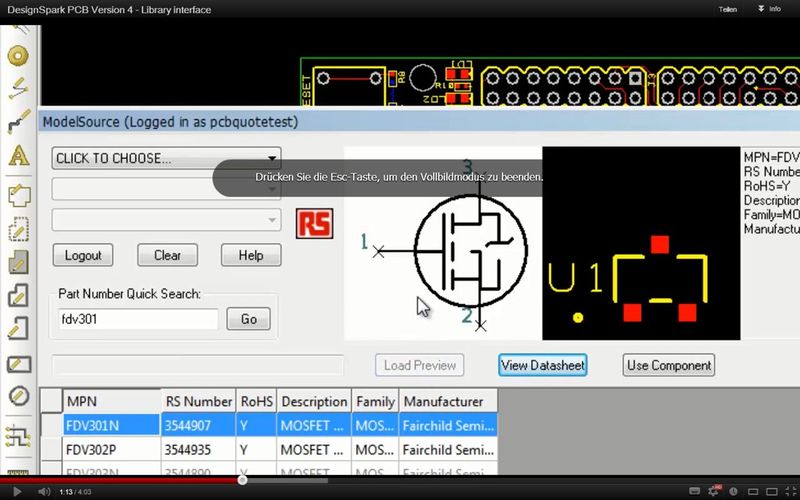
Task: Click the PCB footprint preview image
Action: click(641, 243)
